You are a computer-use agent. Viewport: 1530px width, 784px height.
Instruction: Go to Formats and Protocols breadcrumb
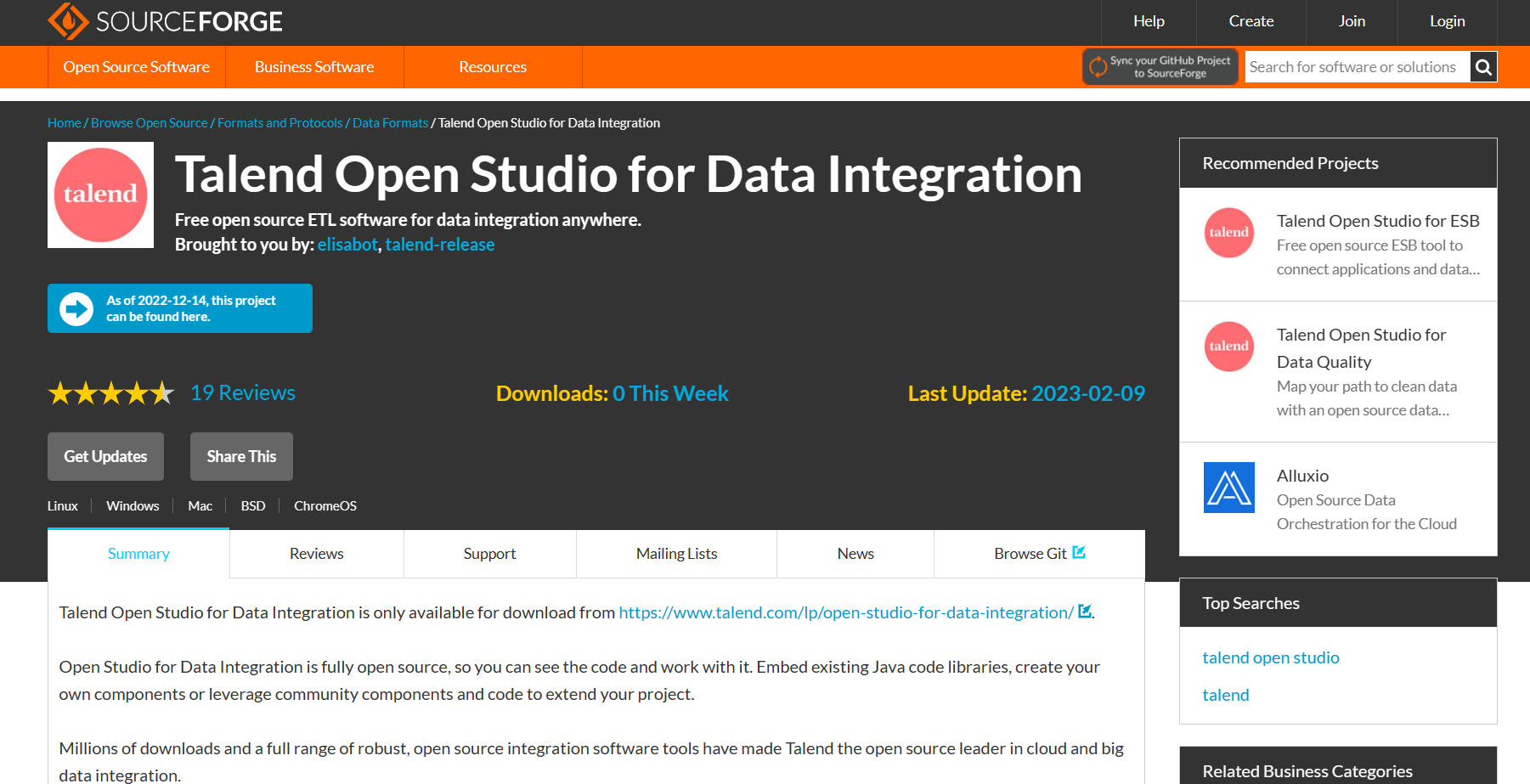tap(279, 123)
